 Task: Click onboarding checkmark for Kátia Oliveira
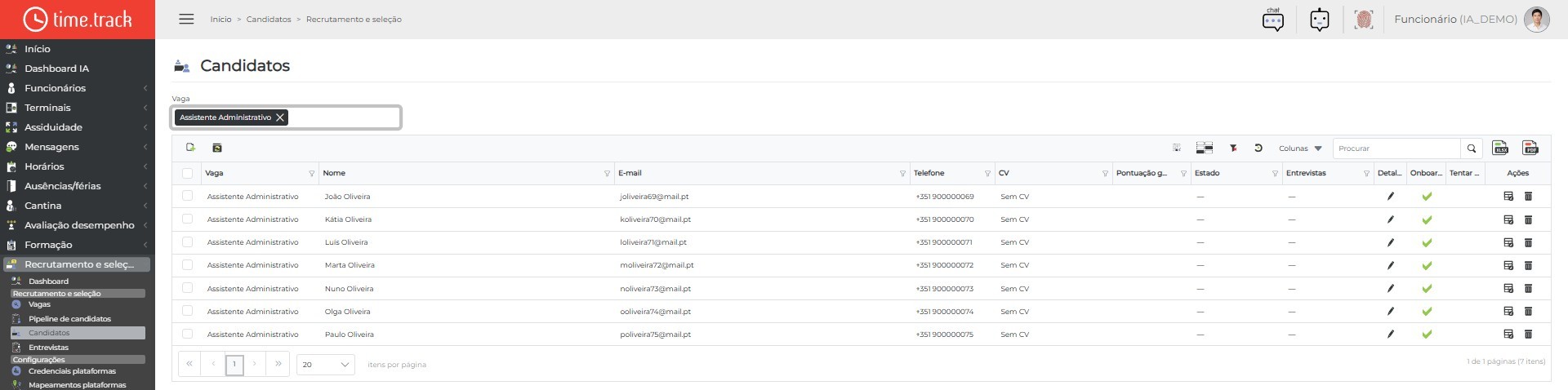(1427, 219)
